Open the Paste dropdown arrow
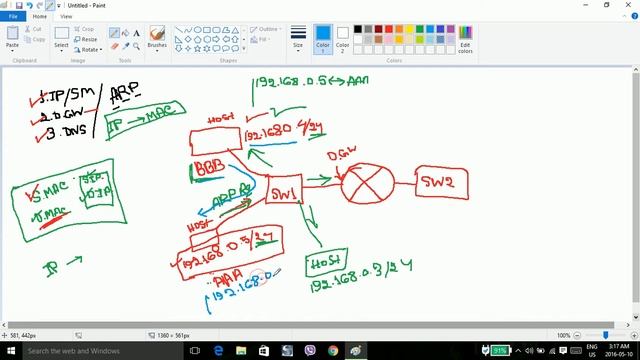This screenshot has width=640, height=360. click(x=12, y=51)
